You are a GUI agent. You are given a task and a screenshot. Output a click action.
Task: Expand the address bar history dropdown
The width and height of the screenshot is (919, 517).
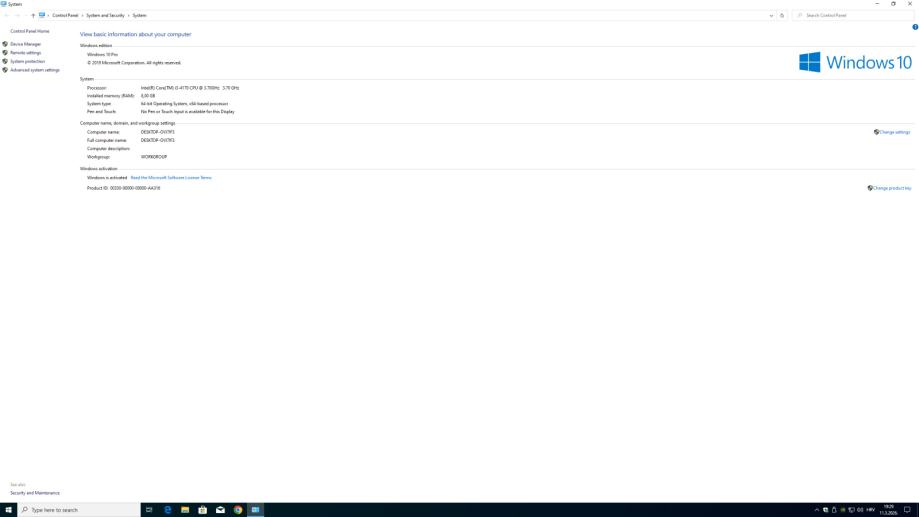771,15
